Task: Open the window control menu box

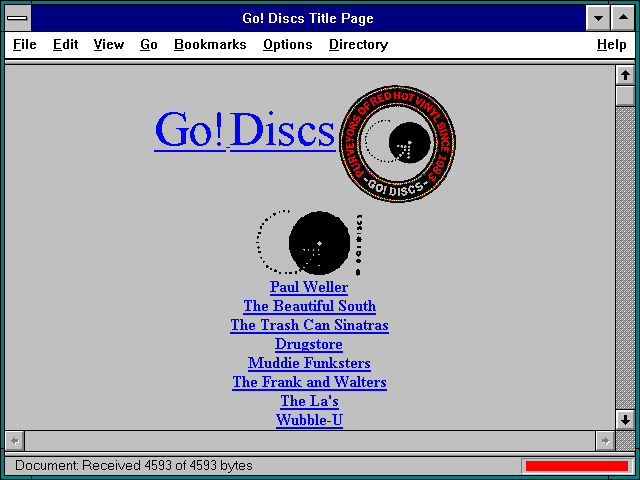Action: click(x=17, y=18)
